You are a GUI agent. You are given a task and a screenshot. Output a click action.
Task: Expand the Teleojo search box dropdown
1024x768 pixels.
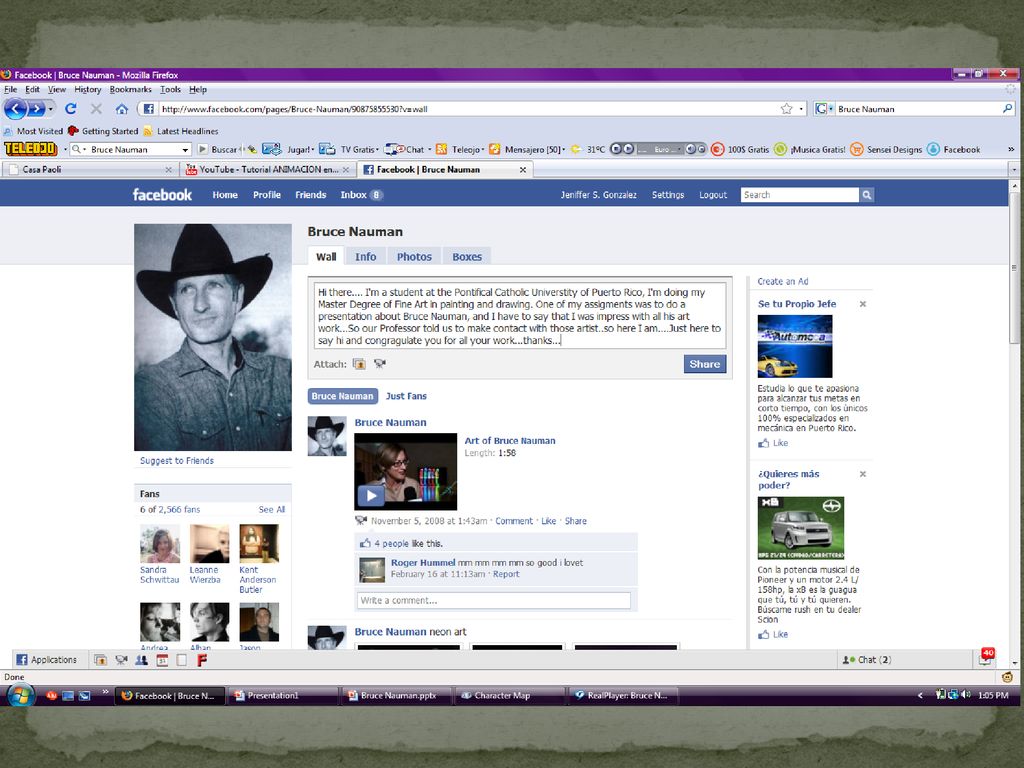[x=185, y=150]
